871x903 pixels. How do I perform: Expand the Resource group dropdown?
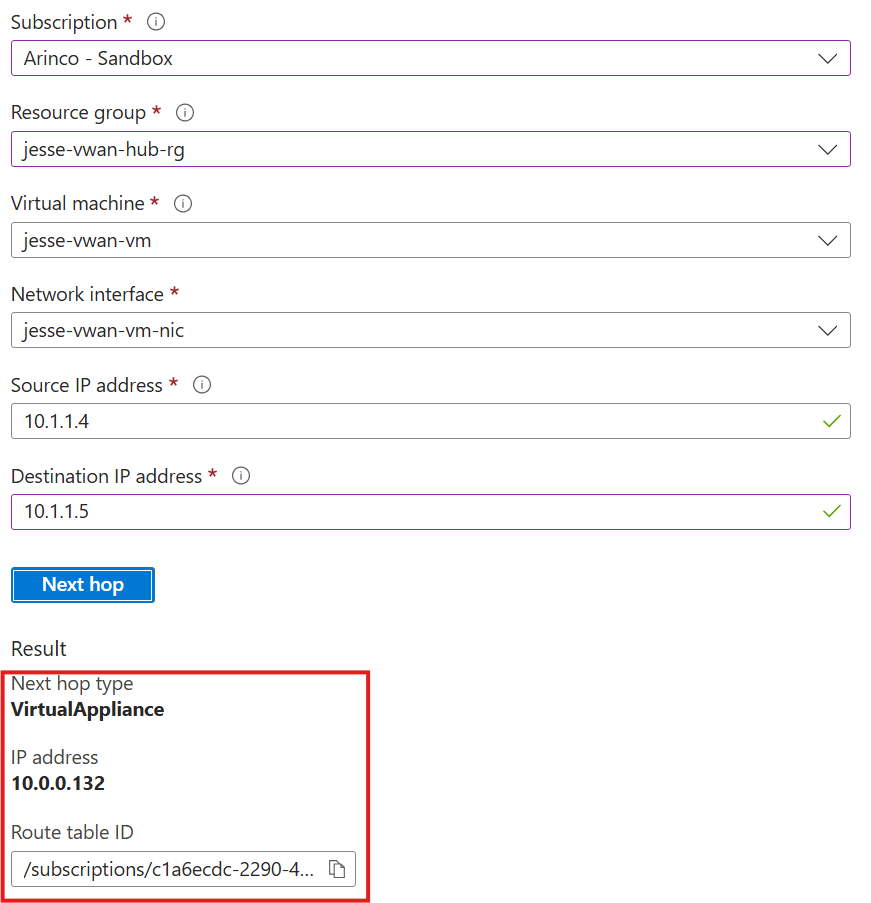(430, 149)
